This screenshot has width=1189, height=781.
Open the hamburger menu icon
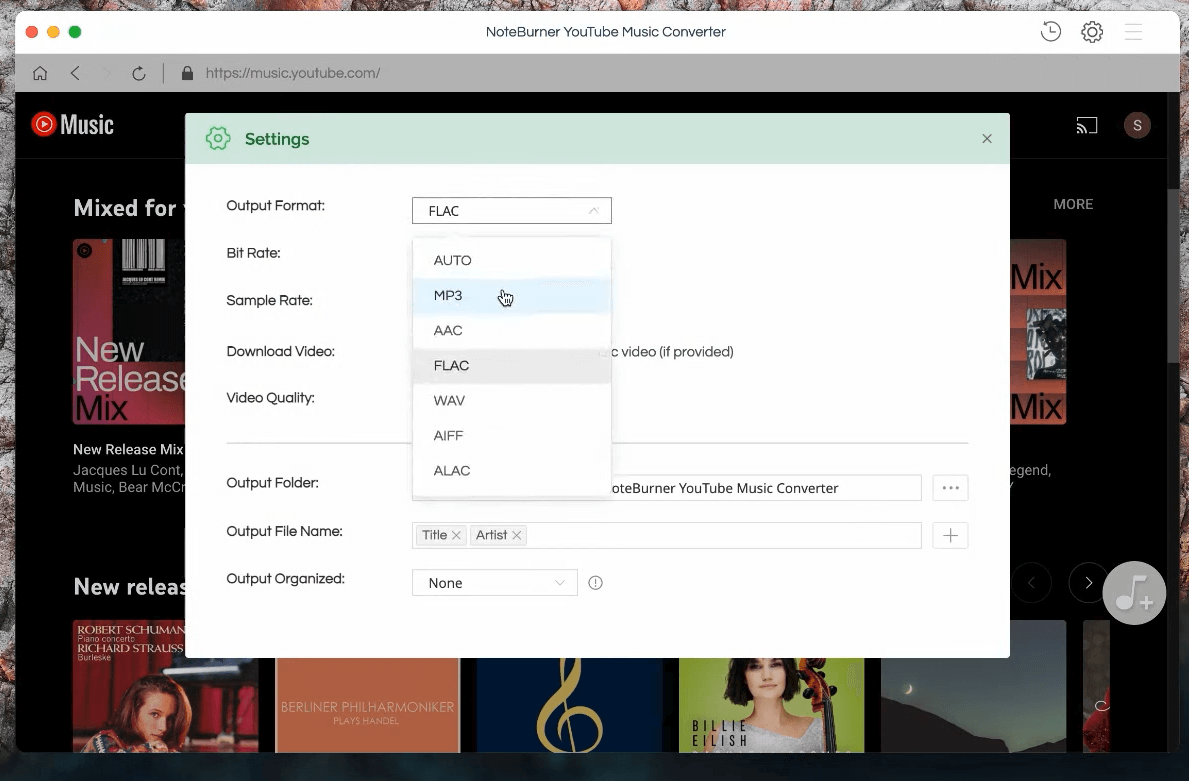point(1133,32)
